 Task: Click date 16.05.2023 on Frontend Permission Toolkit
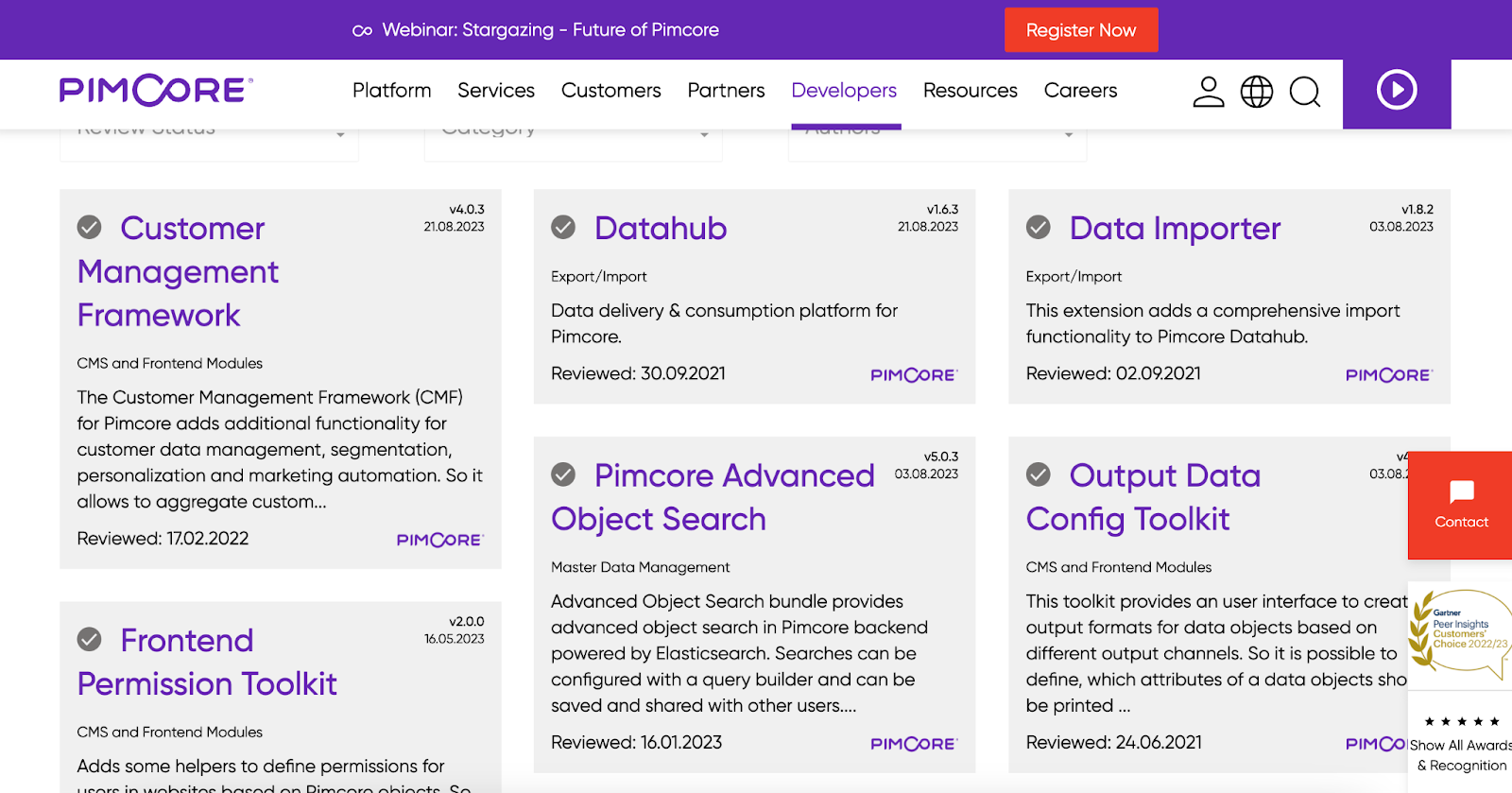click(455, 639)
